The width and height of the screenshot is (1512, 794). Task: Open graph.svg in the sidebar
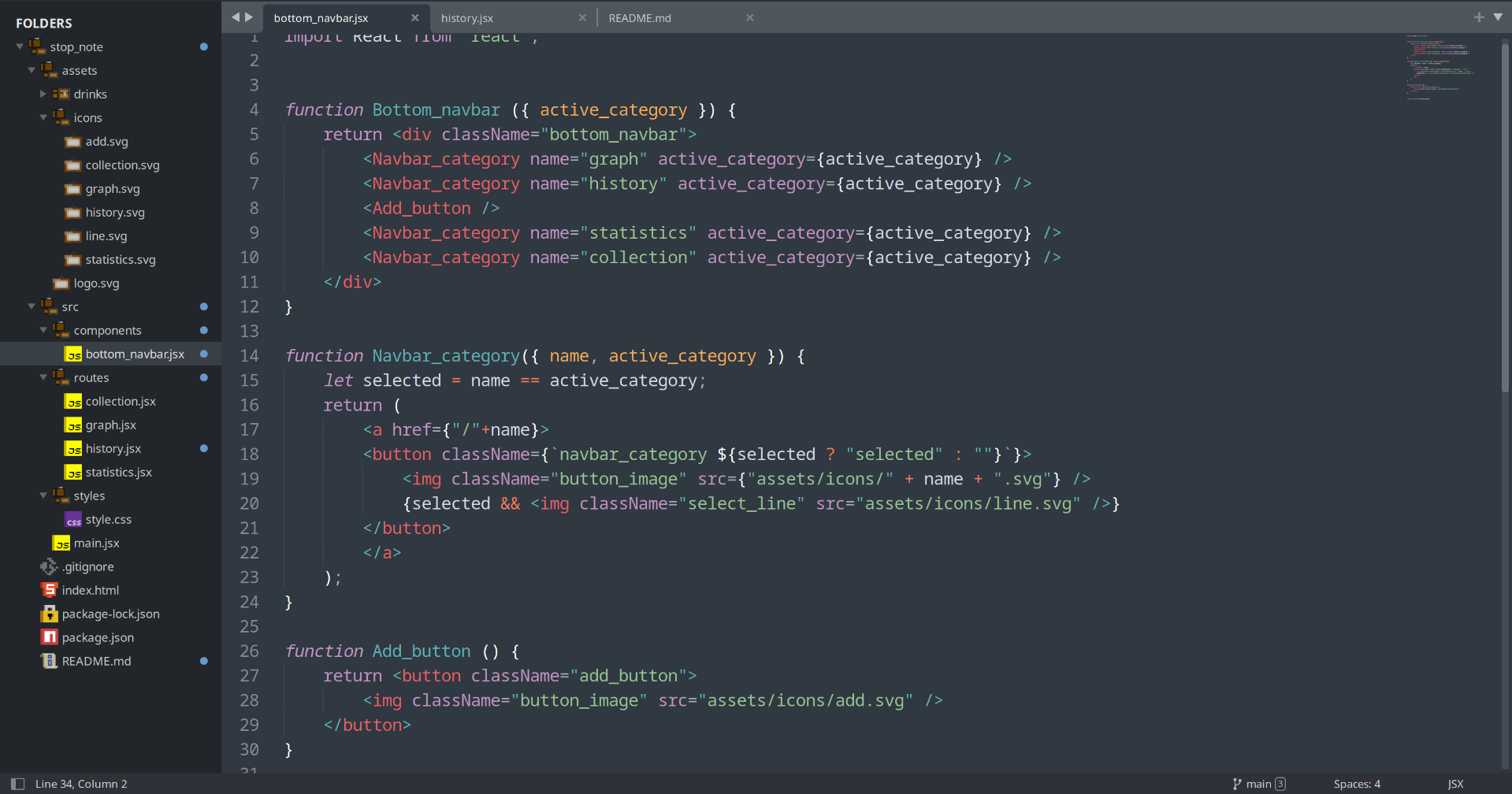[x=113, y=188]
